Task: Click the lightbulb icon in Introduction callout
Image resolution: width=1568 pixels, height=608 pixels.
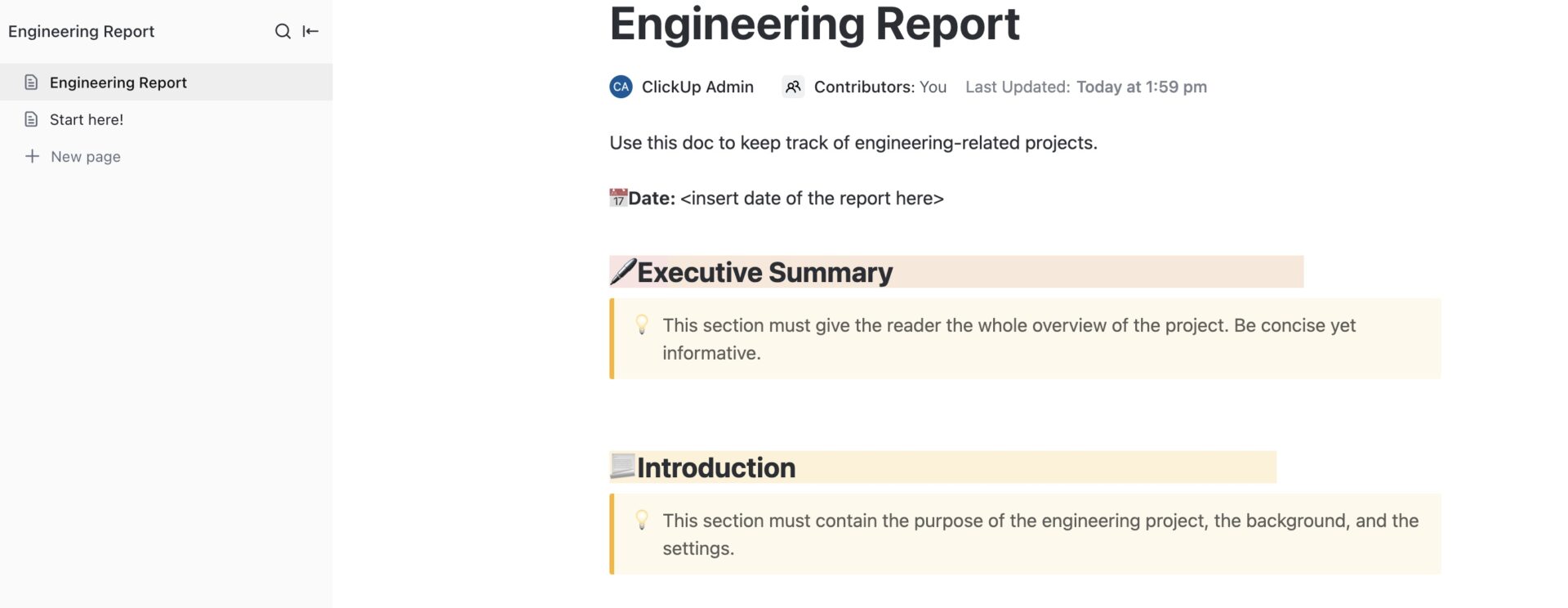Action: tap(642, 521)
